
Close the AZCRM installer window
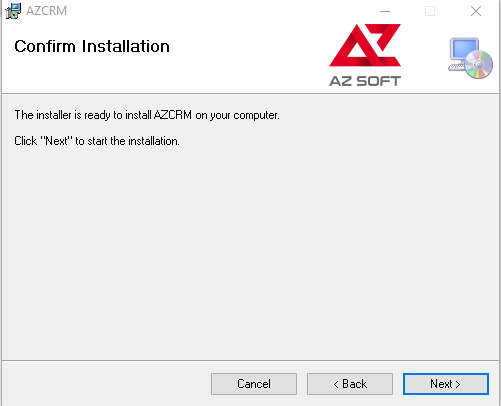point(476,11)
